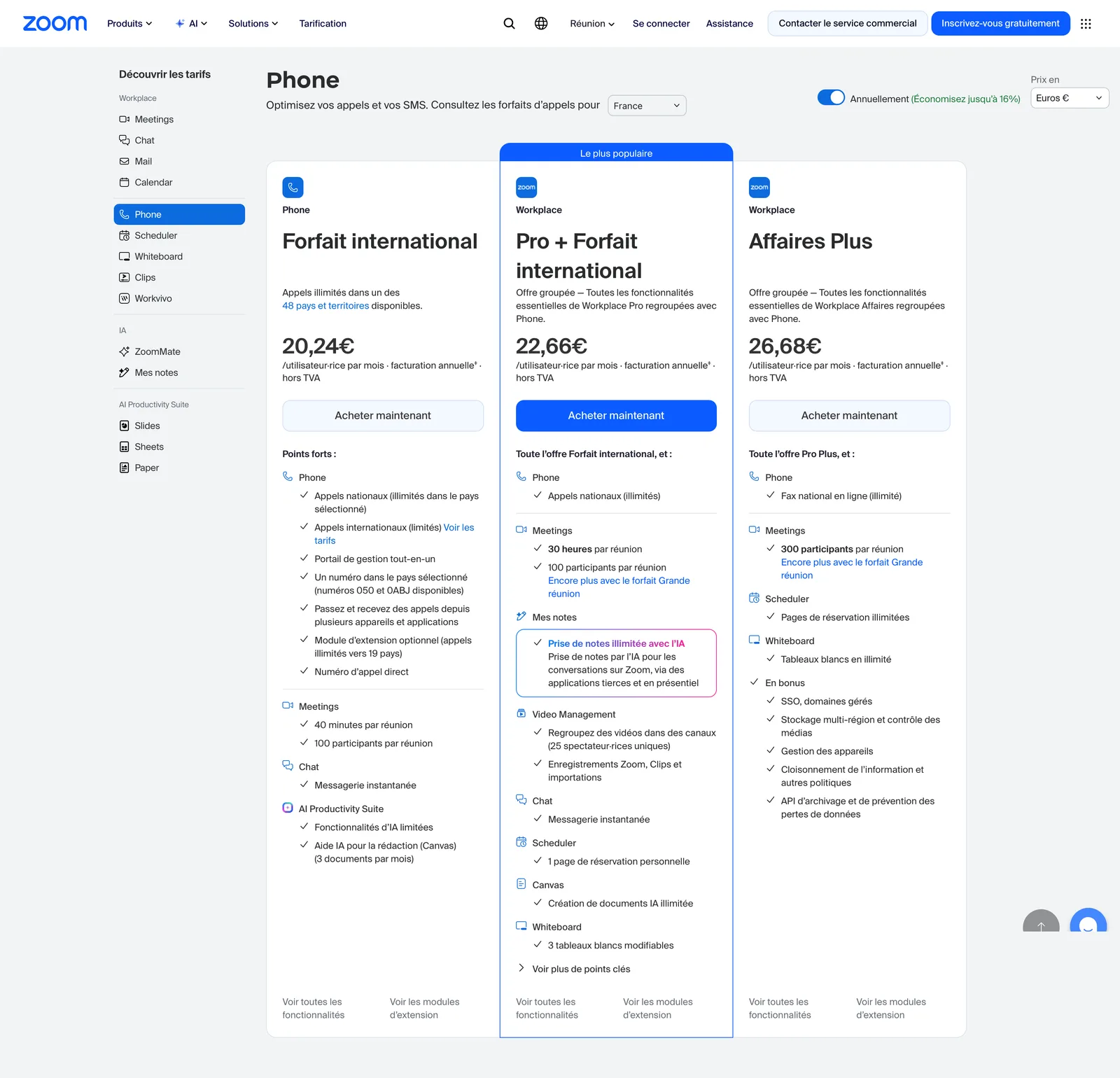Screen dimensions: 1120x1078
Task: Open Sheets in the sidebar
Action: (x=179, y=447)
